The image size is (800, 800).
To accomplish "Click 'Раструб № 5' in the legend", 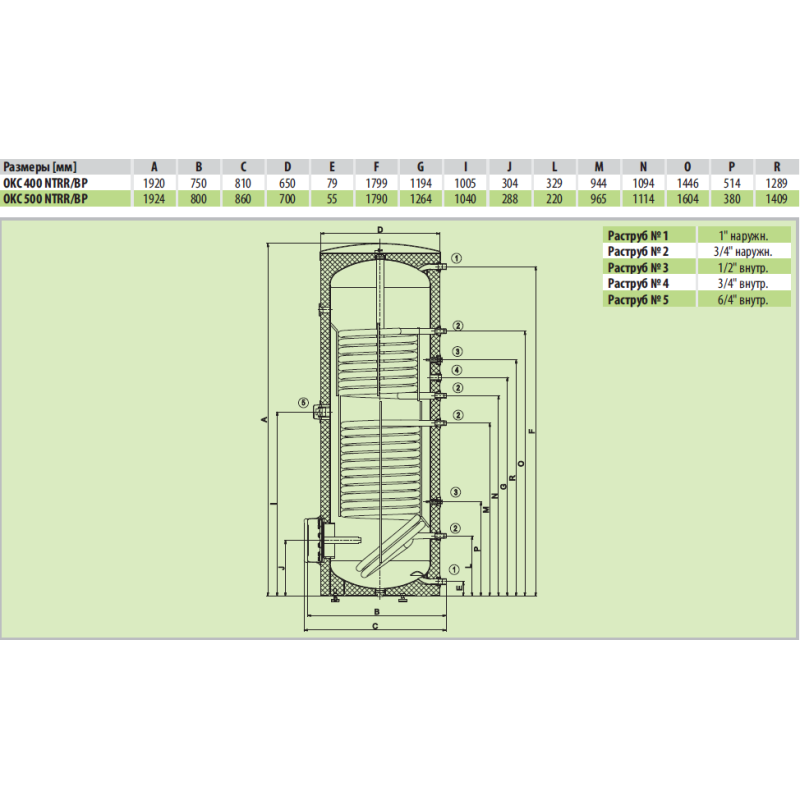I will coord(637,299).
